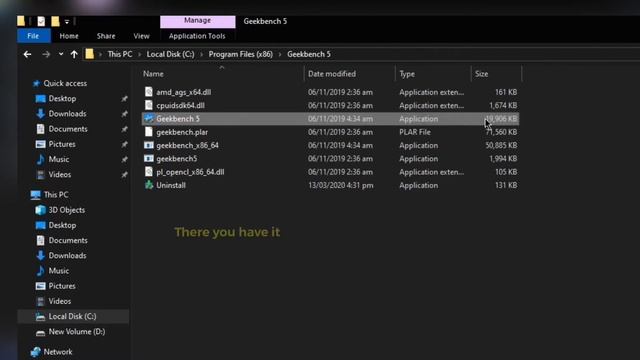
Task: Select This PC in navigation pane
Action: pyautogui.click(x=56, y=195)
